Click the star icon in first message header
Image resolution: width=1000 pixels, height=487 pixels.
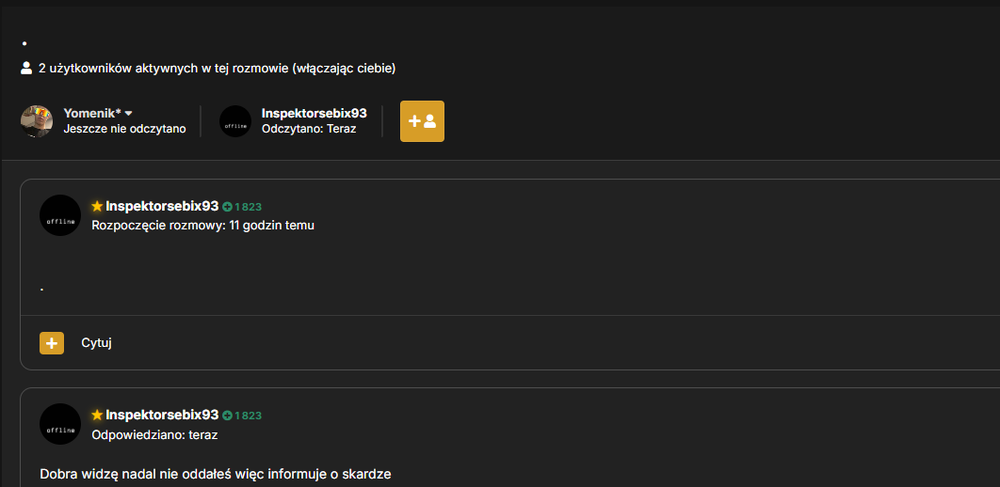(97, 206)
